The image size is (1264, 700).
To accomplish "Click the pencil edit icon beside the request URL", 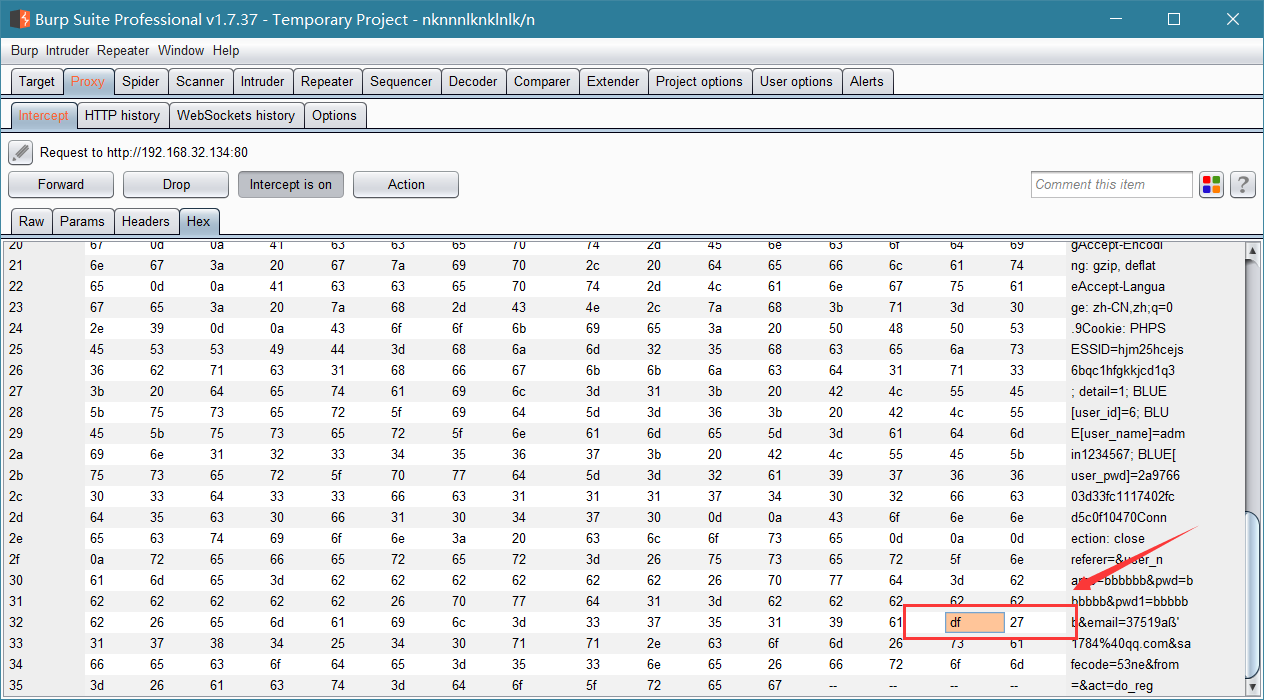I will (x=21, y=153).
